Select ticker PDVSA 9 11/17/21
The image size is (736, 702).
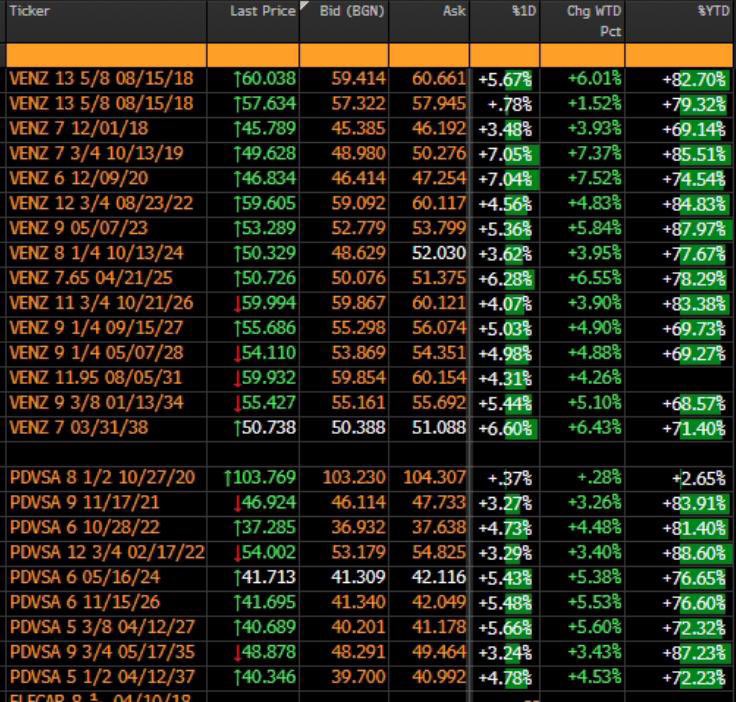pos(84,502)
